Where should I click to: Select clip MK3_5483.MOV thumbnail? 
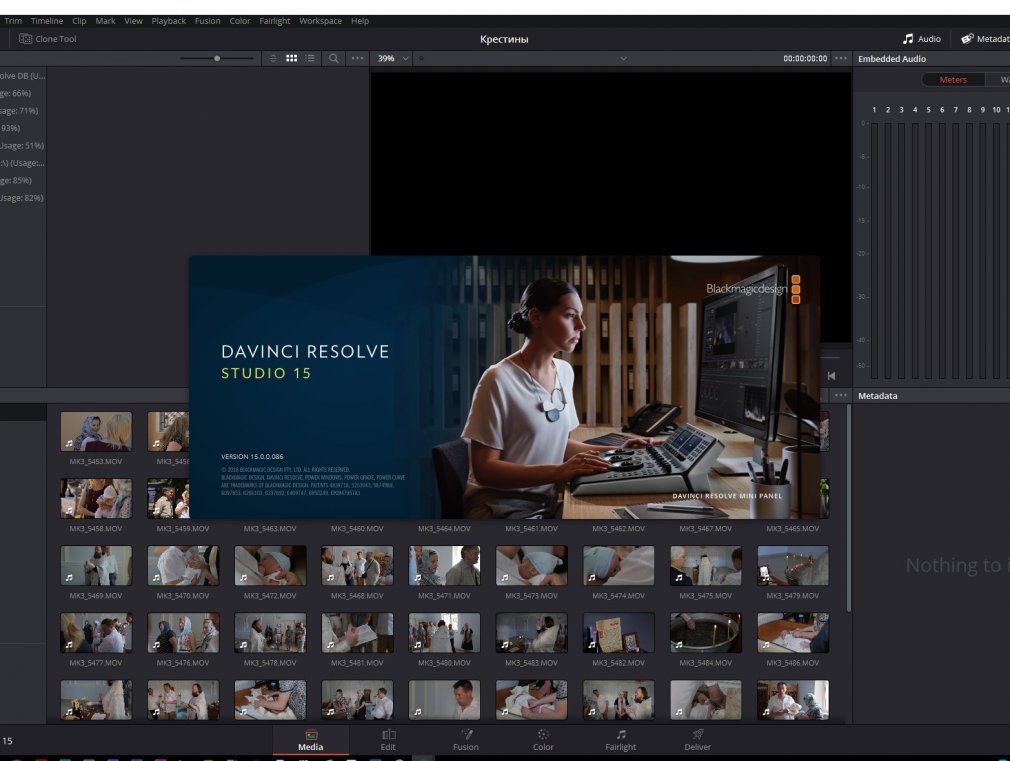[531, 632]
